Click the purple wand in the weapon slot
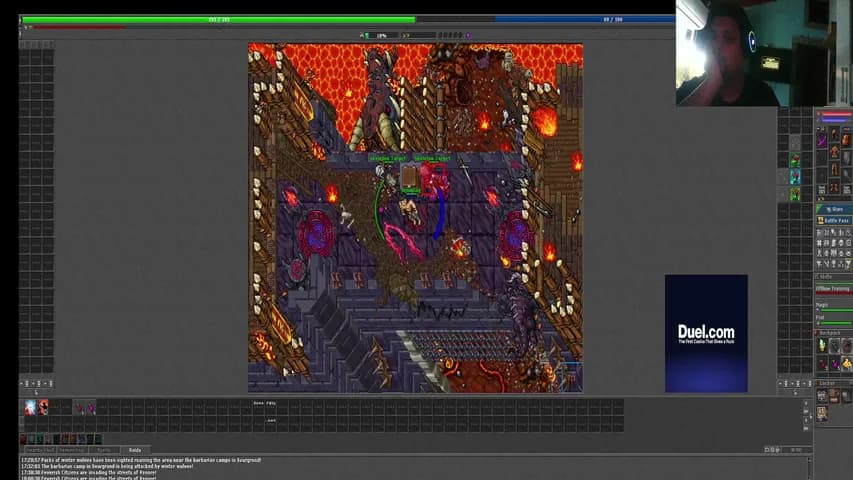This screenshot has width=853, height=480. [822, 141]
